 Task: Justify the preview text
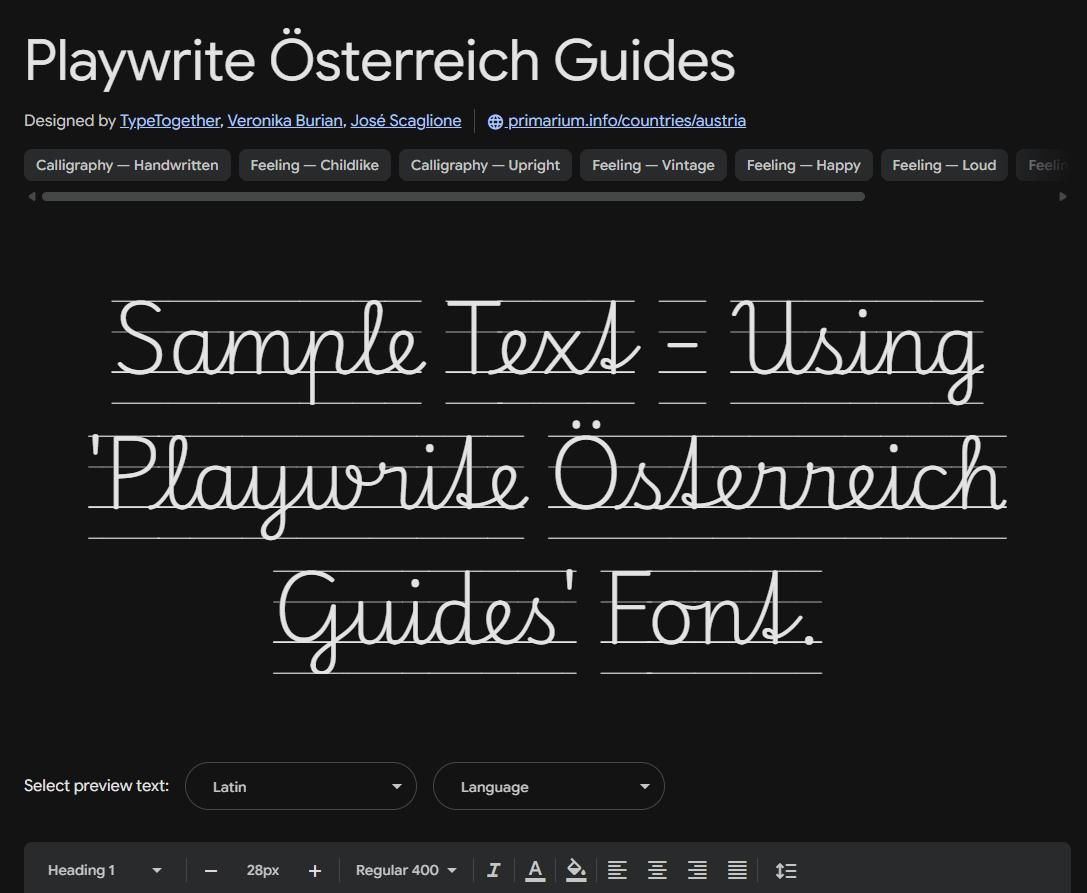click(737, 870)
